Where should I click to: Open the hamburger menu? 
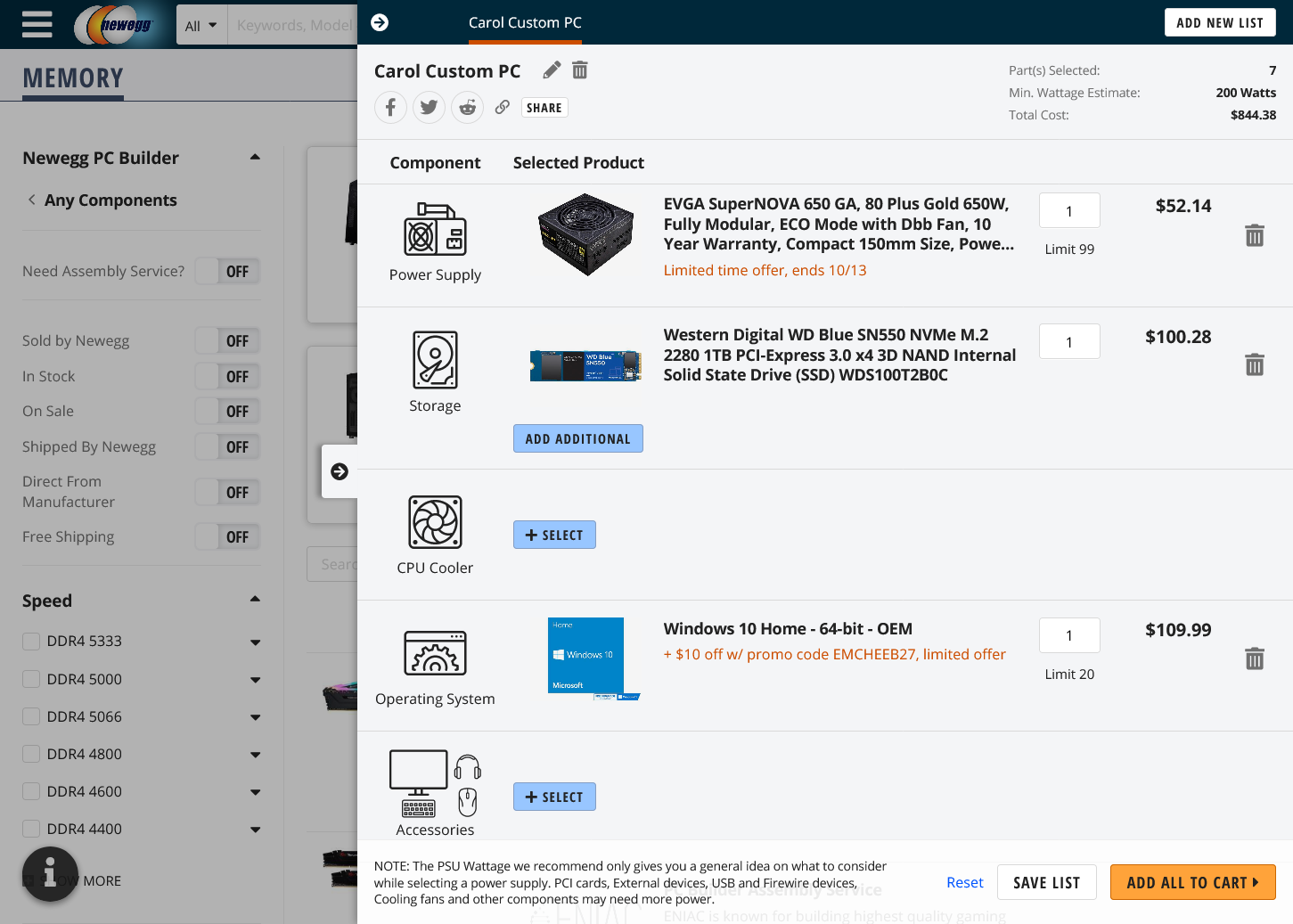coord(37,24)
